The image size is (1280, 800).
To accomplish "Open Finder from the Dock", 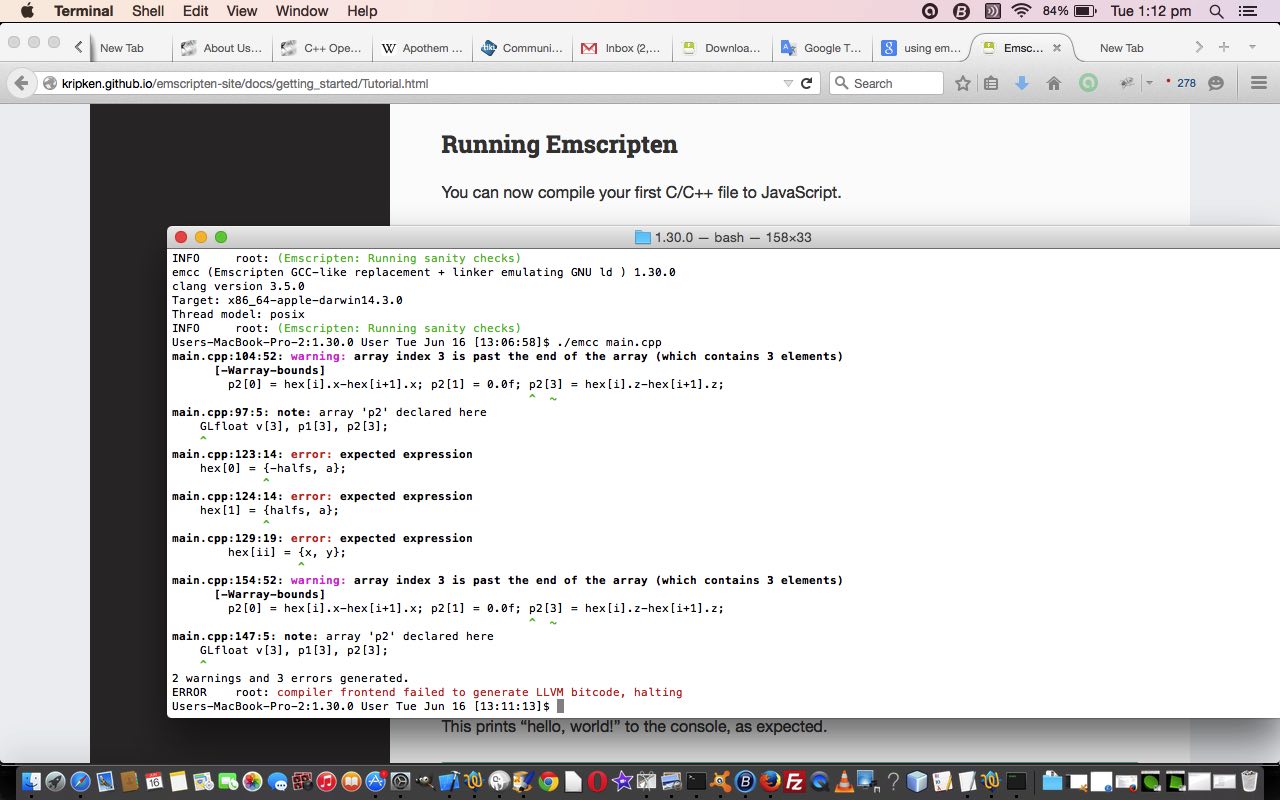I will [x=31, y=781].
